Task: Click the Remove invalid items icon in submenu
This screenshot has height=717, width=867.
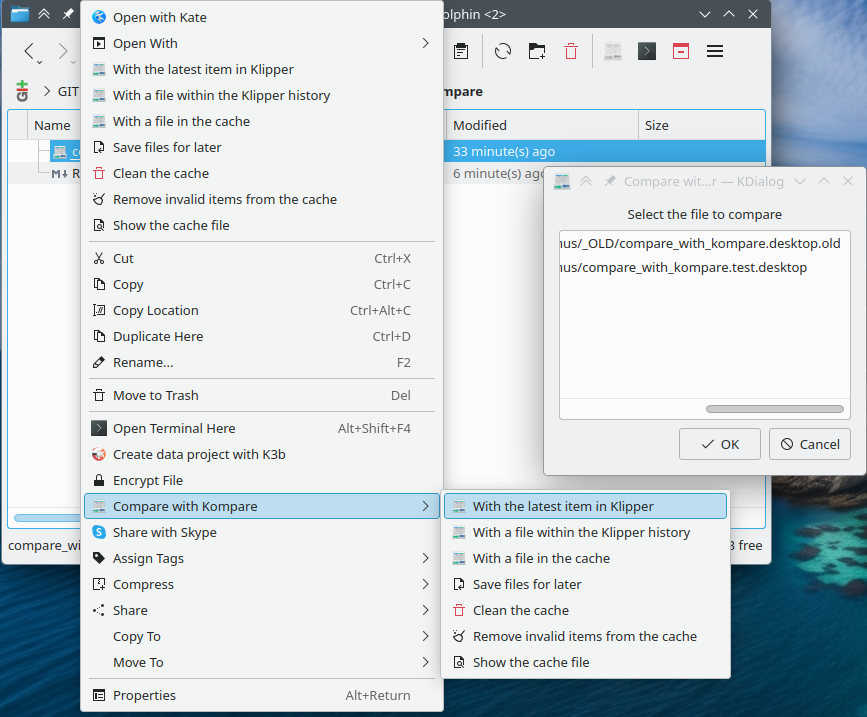Action: coord(459,636)
